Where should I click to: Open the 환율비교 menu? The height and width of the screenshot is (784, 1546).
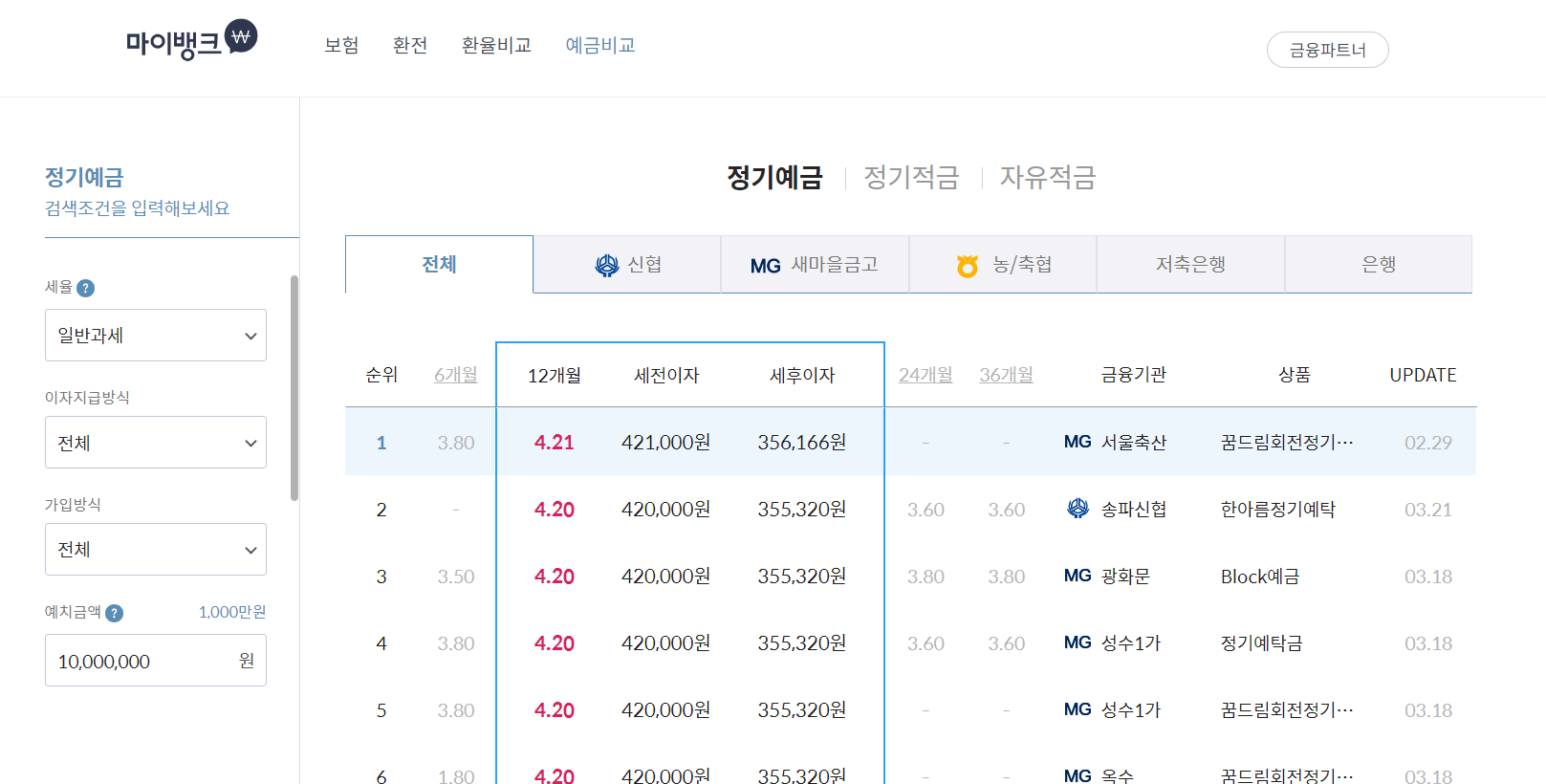pos(496,45)
